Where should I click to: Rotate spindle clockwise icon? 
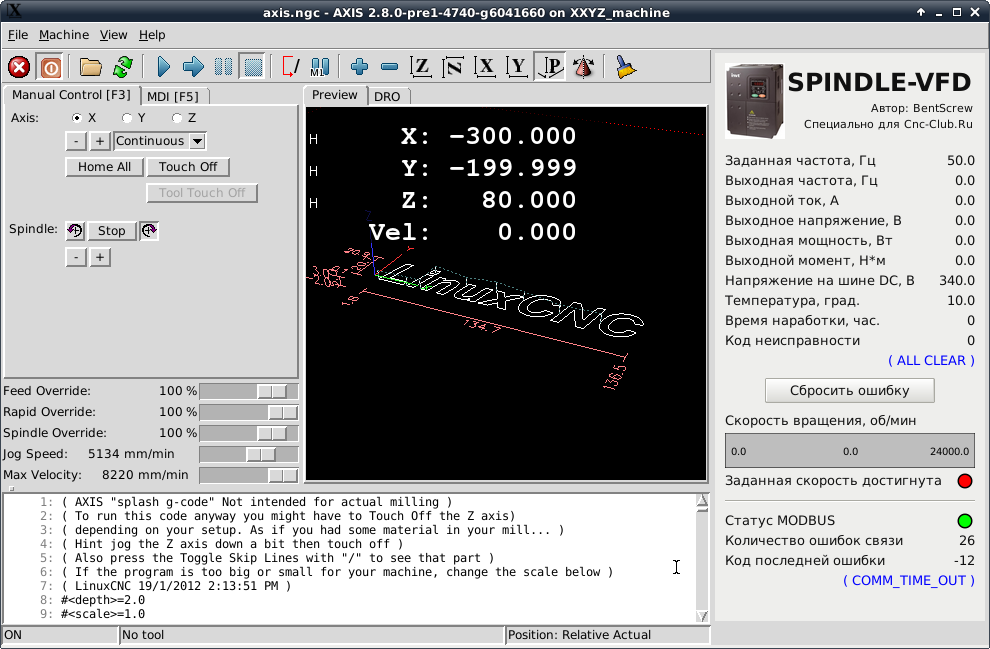tap(149, 231)
